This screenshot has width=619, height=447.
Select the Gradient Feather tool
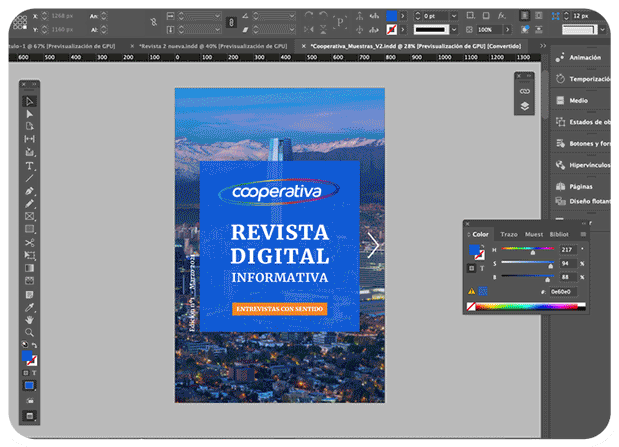[29, 281]
